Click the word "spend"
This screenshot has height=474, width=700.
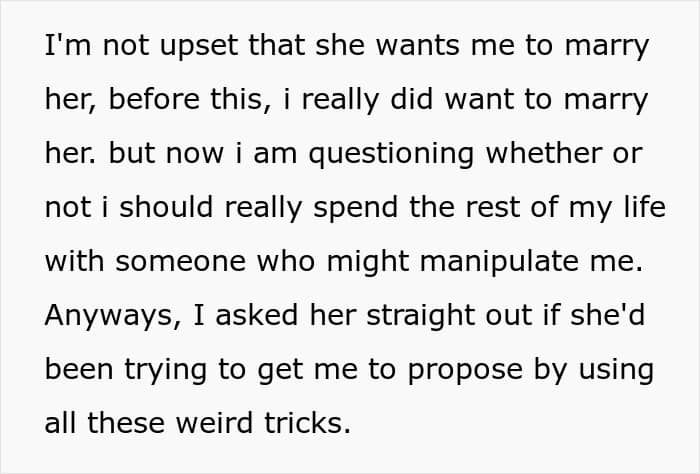pyautogui.click(x=352, y=206)
